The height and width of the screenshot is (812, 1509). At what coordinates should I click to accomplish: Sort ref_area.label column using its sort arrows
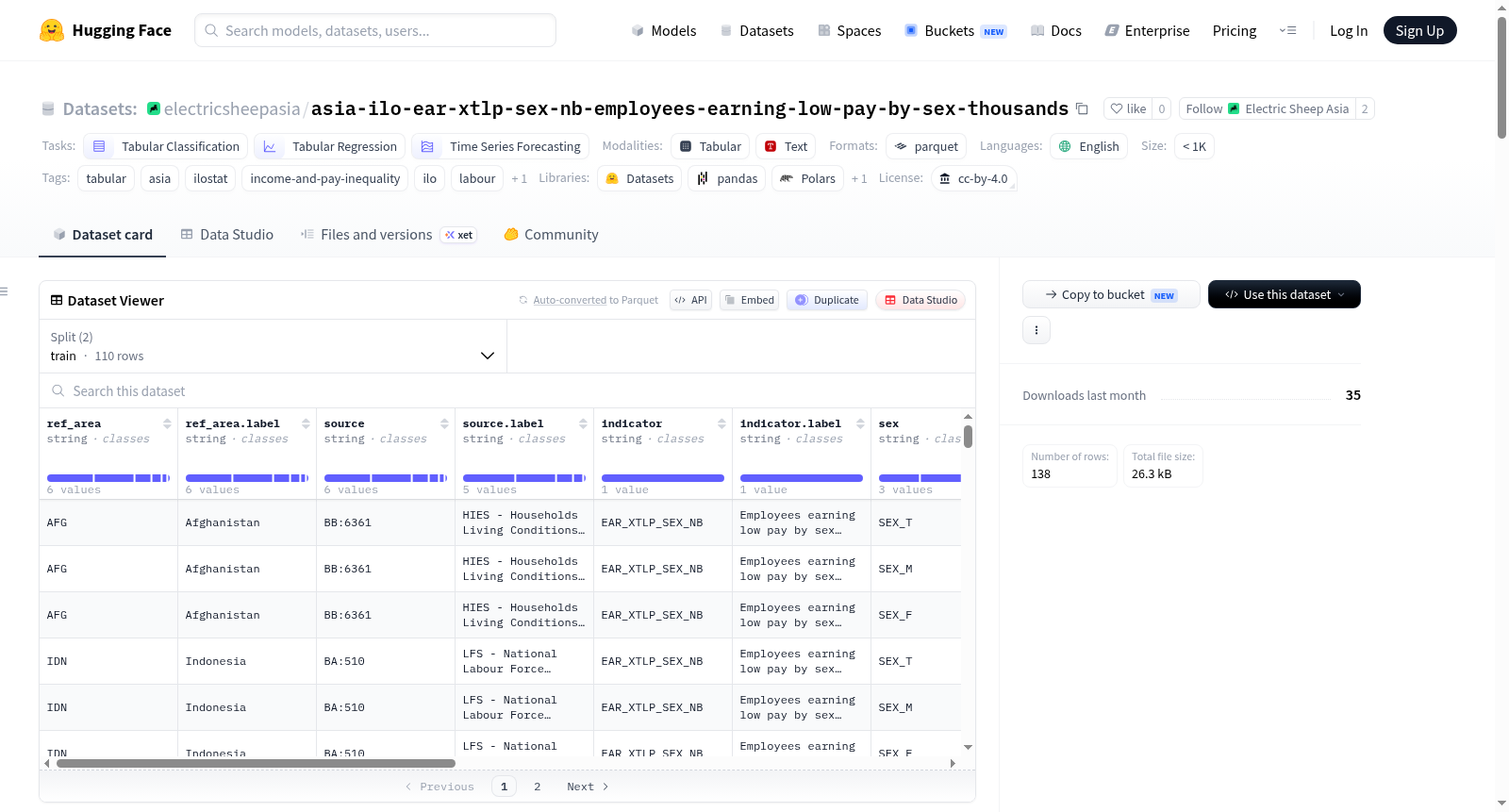(306, 423)
